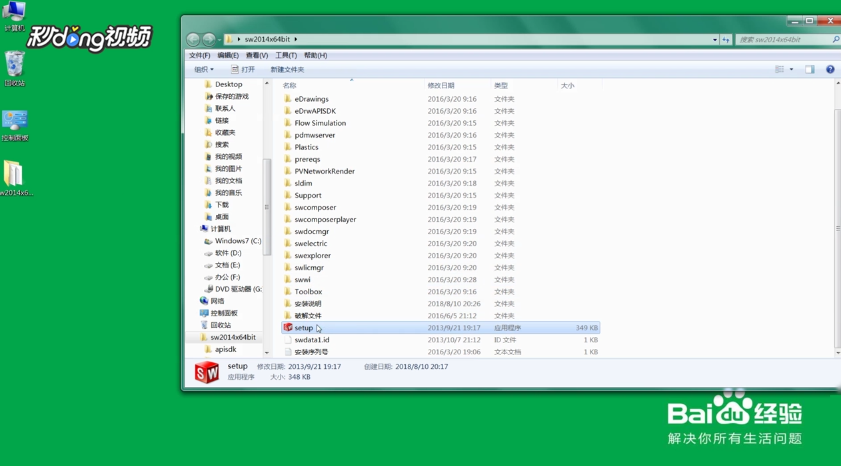Open the view options dropdown arrow

coord(791,69)
